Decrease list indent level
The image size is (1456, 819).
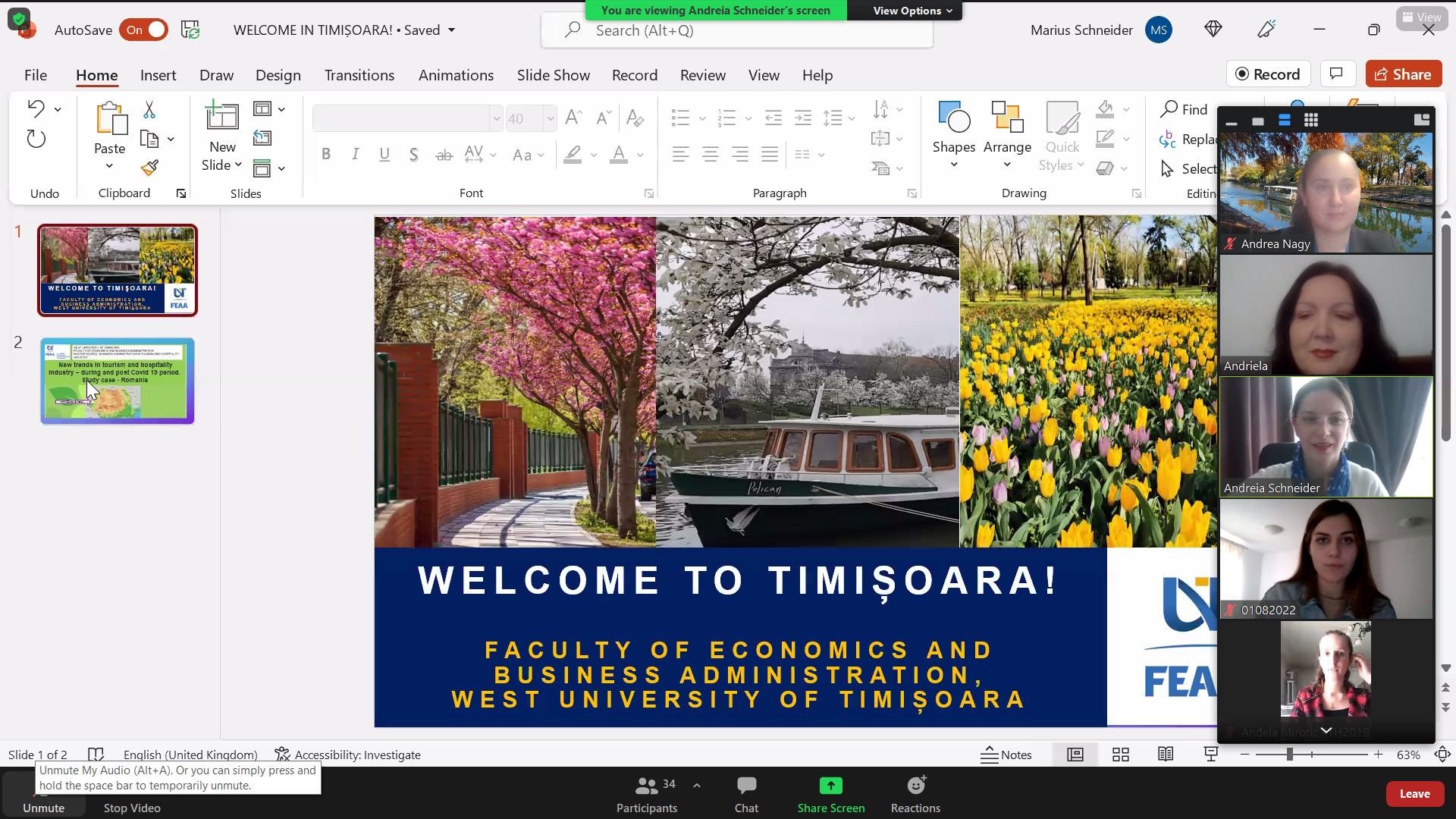(773, 118)
